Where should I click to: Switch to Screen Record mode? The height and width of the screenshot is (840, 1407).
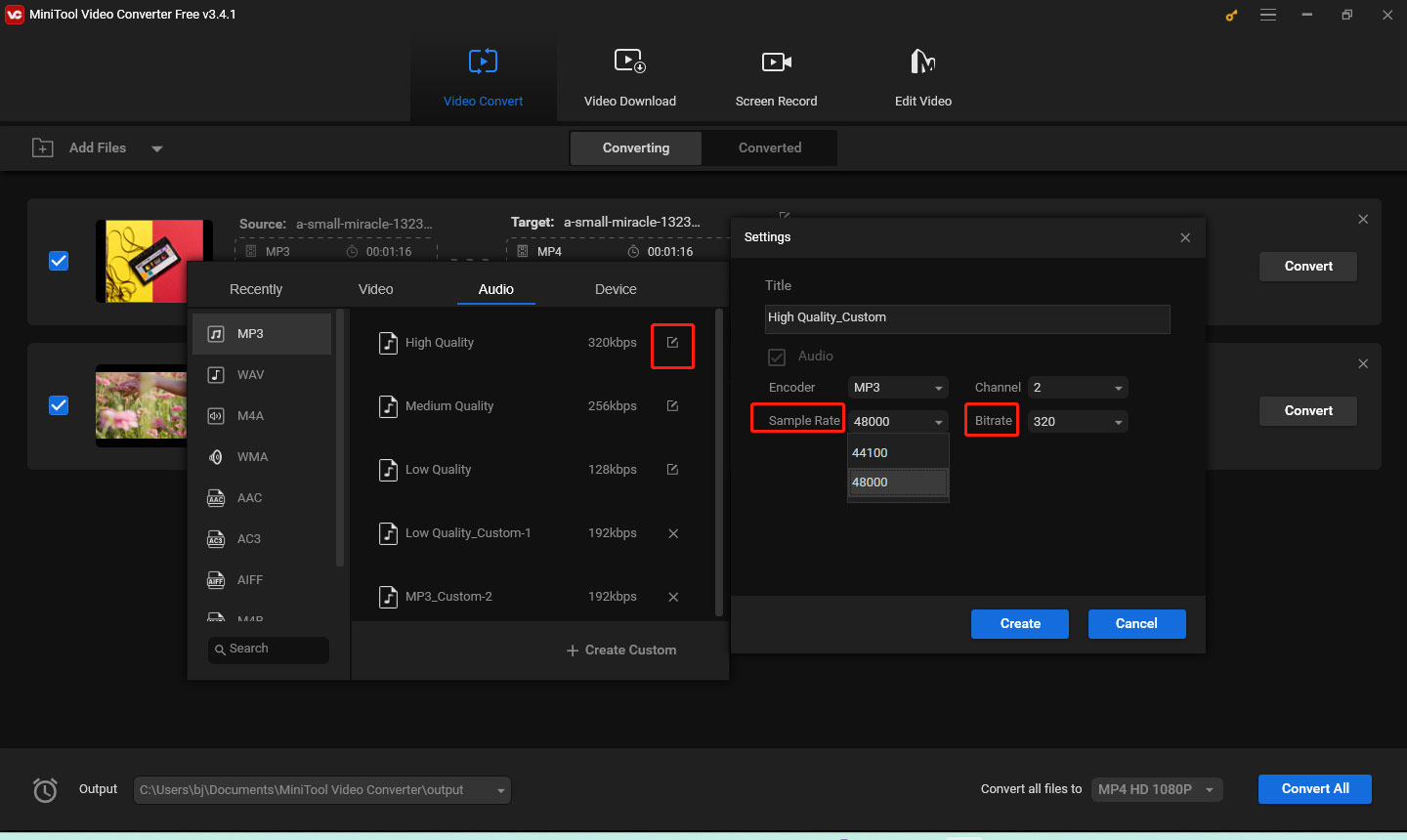[x=776, y=78]
